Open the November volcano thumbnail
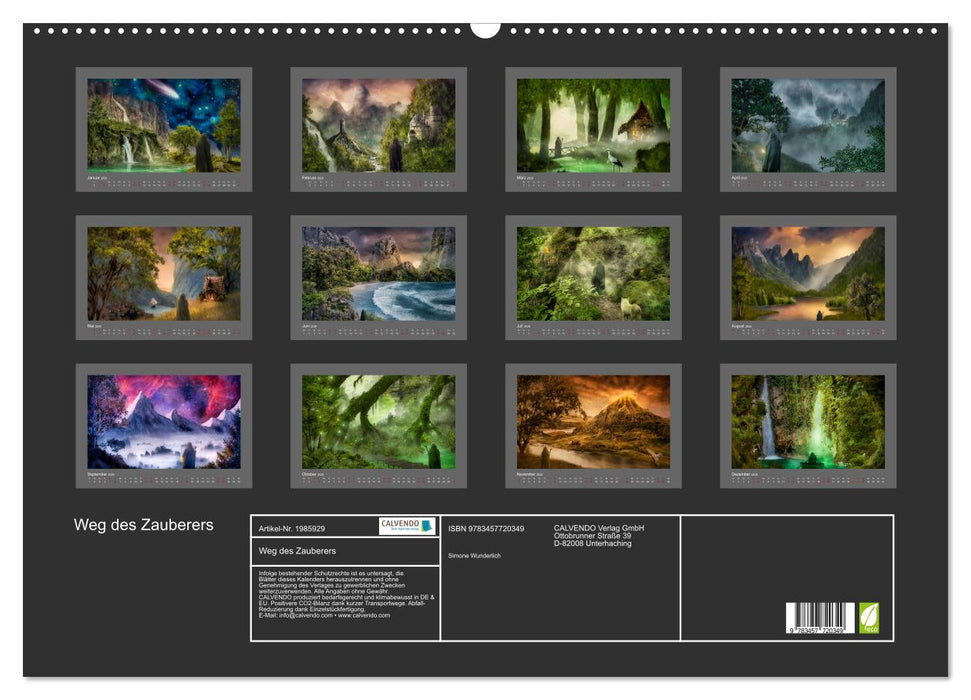Screen dimensions: 971x700 coord(593,422)
